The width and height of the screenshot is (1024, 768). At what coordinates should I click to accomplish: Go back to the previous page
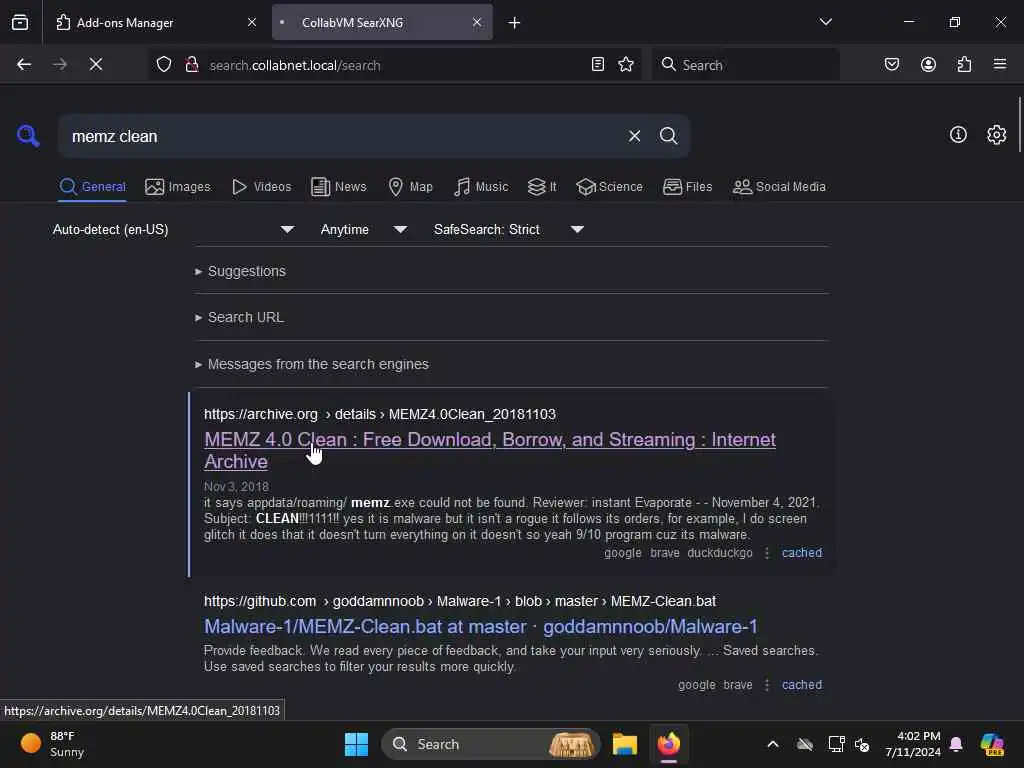tap(24, 64)
